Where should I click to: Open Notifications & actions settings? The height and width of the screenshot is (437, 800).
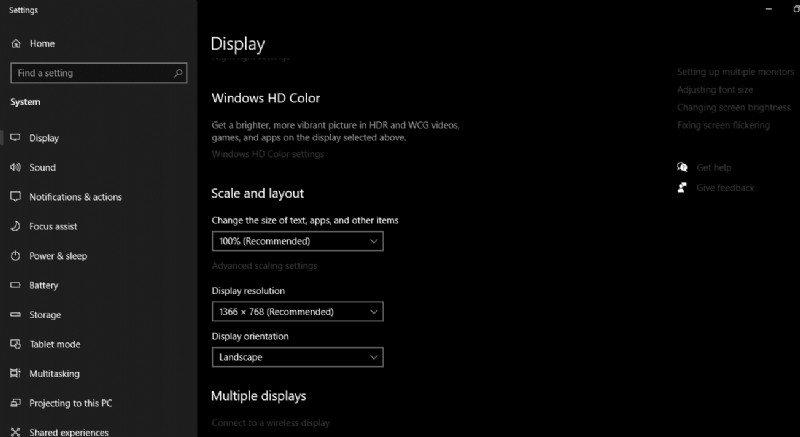click(x=76, y=197)
